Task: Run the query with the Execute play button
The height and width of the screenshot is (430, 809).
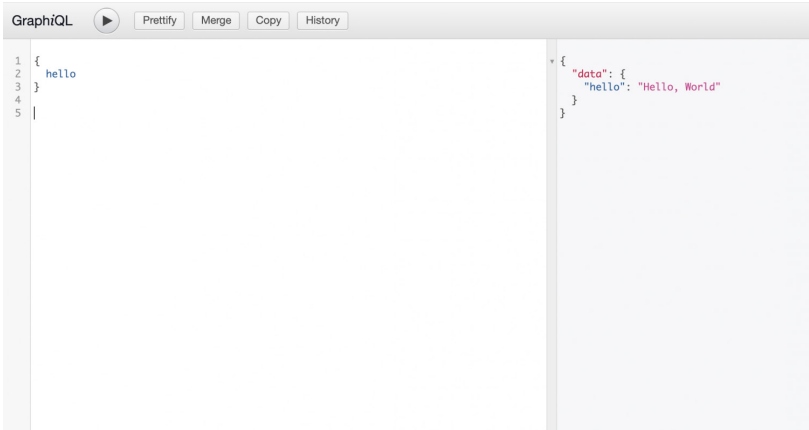Action: (x=107, y=21)
